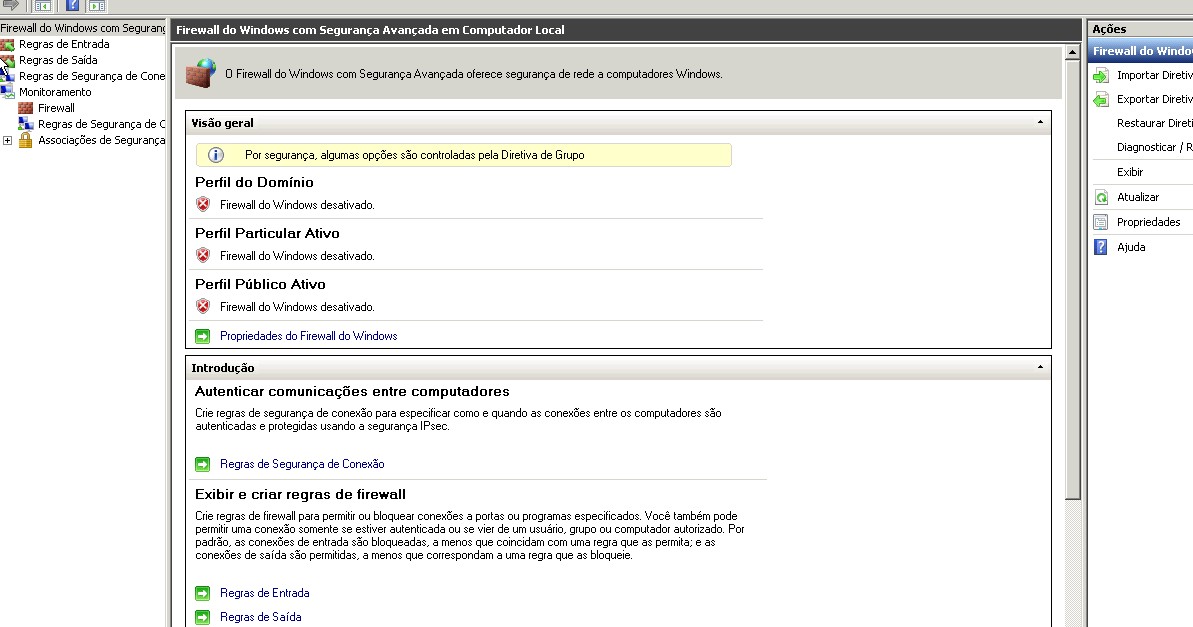The image size is (1193, 627).
Task: Click the Autenticar comunicações entre computadores heading
Action: pyautogui.click(x=352, y=391)
